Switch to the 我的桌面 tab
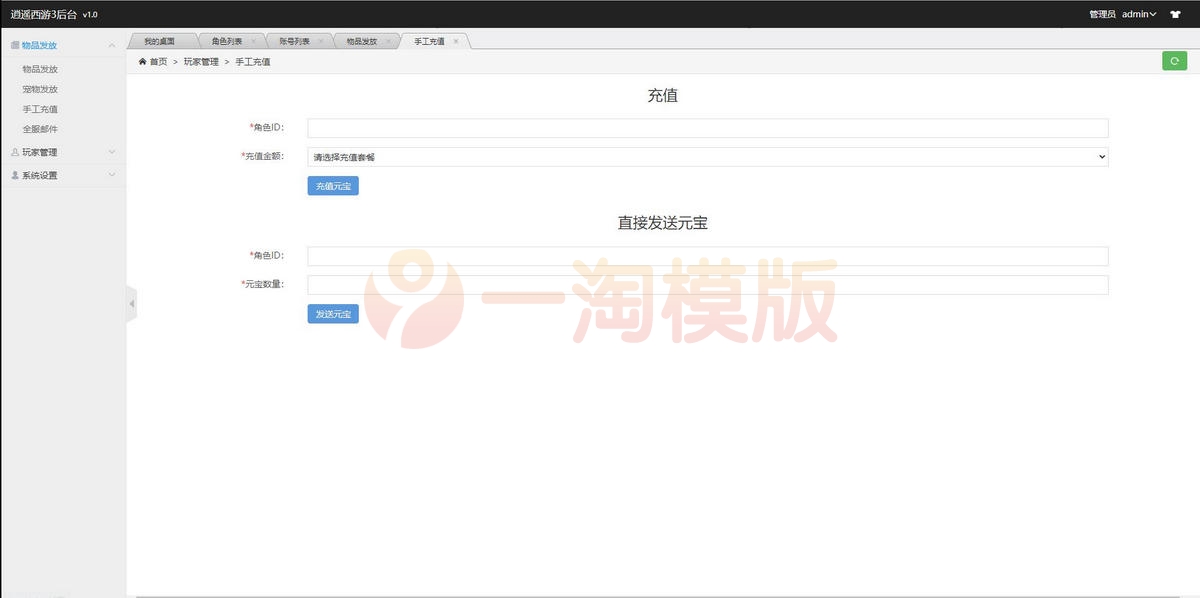The height and width of the screenshot is (598, 1200). point(160,41)
